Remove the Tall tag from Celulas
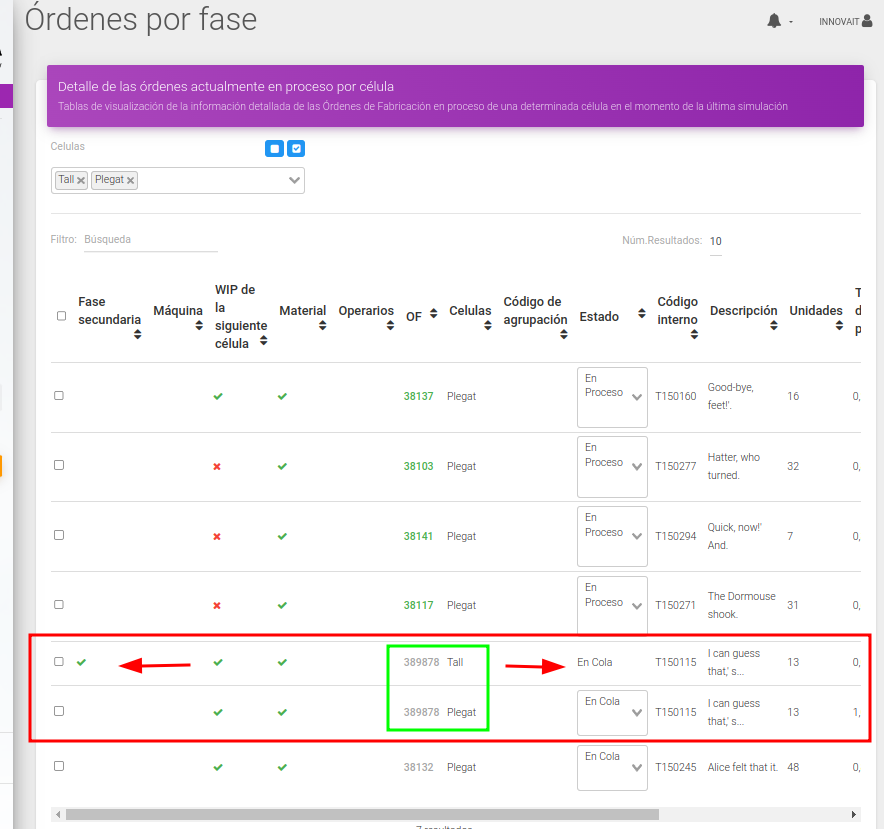This screenshot has height=829, width=884. click(81, 180)
